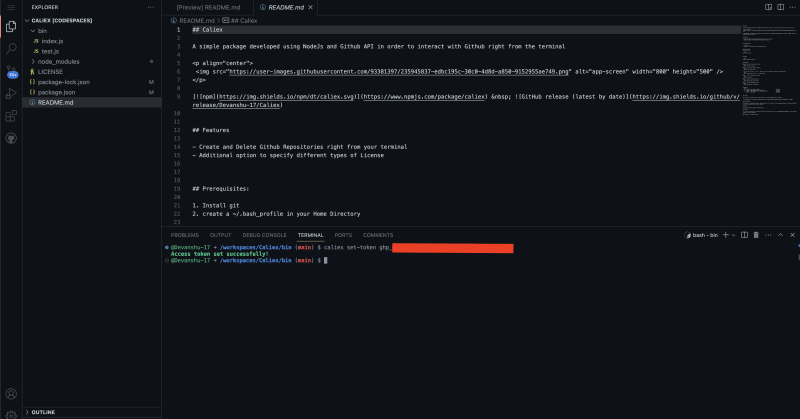Split the editor right
This screenshot has width=800, height=419.
781,7
